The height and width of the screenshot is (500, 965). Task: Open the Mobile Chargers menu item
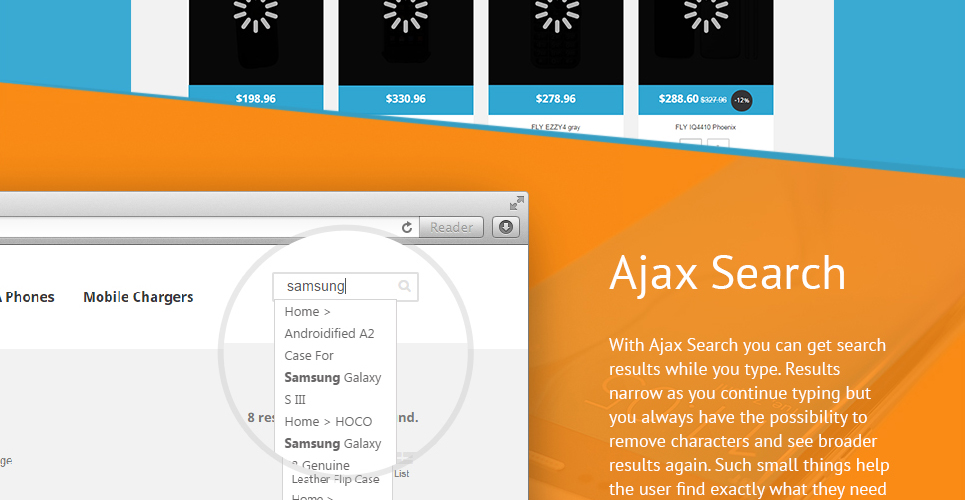[138, 297]
